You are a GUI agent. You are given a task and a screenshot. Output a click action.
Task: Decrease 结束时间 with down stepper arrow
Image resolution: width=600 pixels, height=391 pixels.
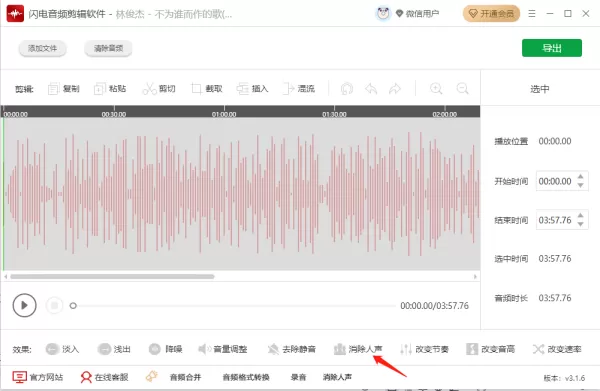(580, 224)
